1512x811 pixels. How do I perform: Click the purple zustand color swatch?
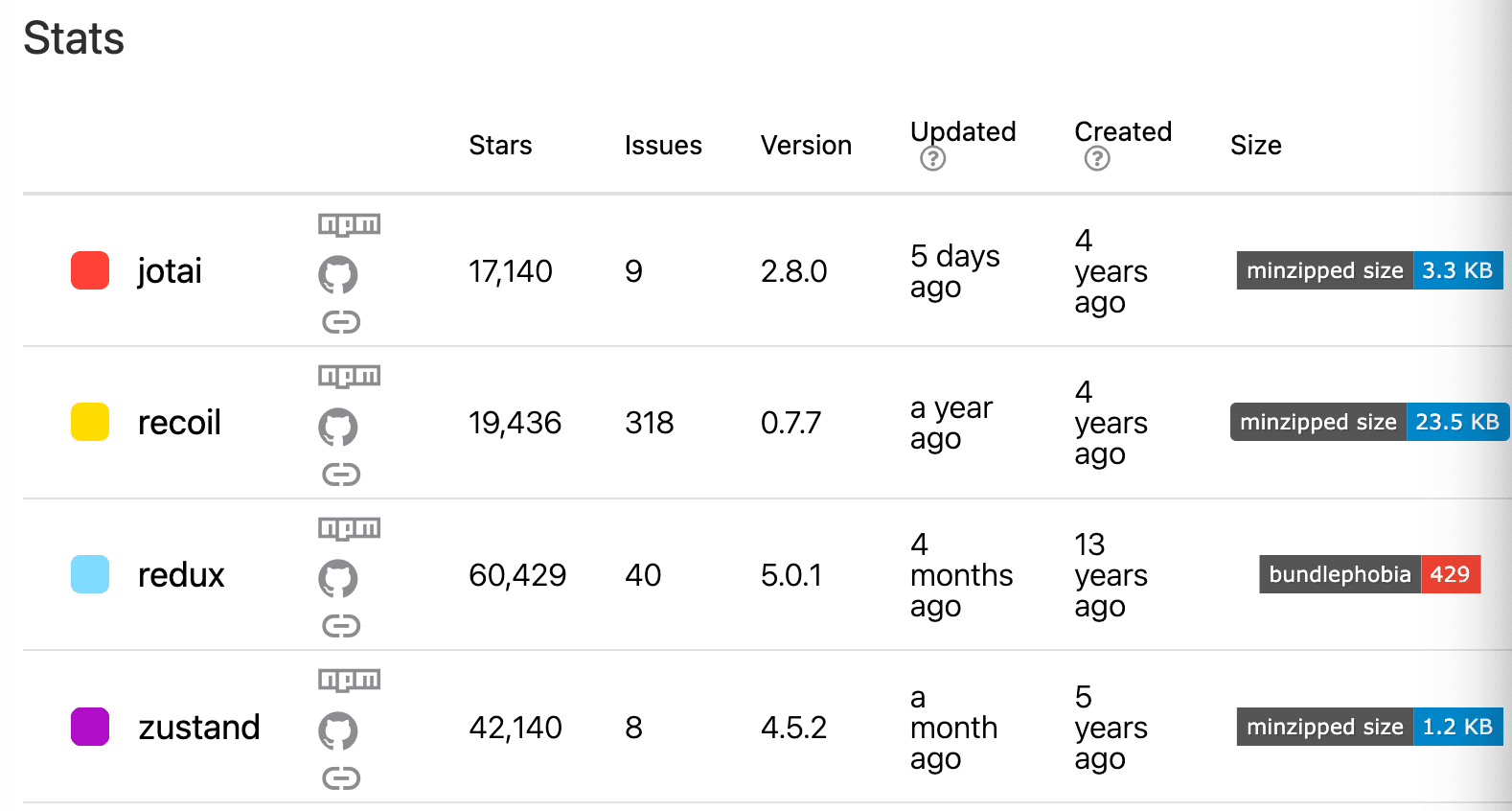(x=90, y=727)
